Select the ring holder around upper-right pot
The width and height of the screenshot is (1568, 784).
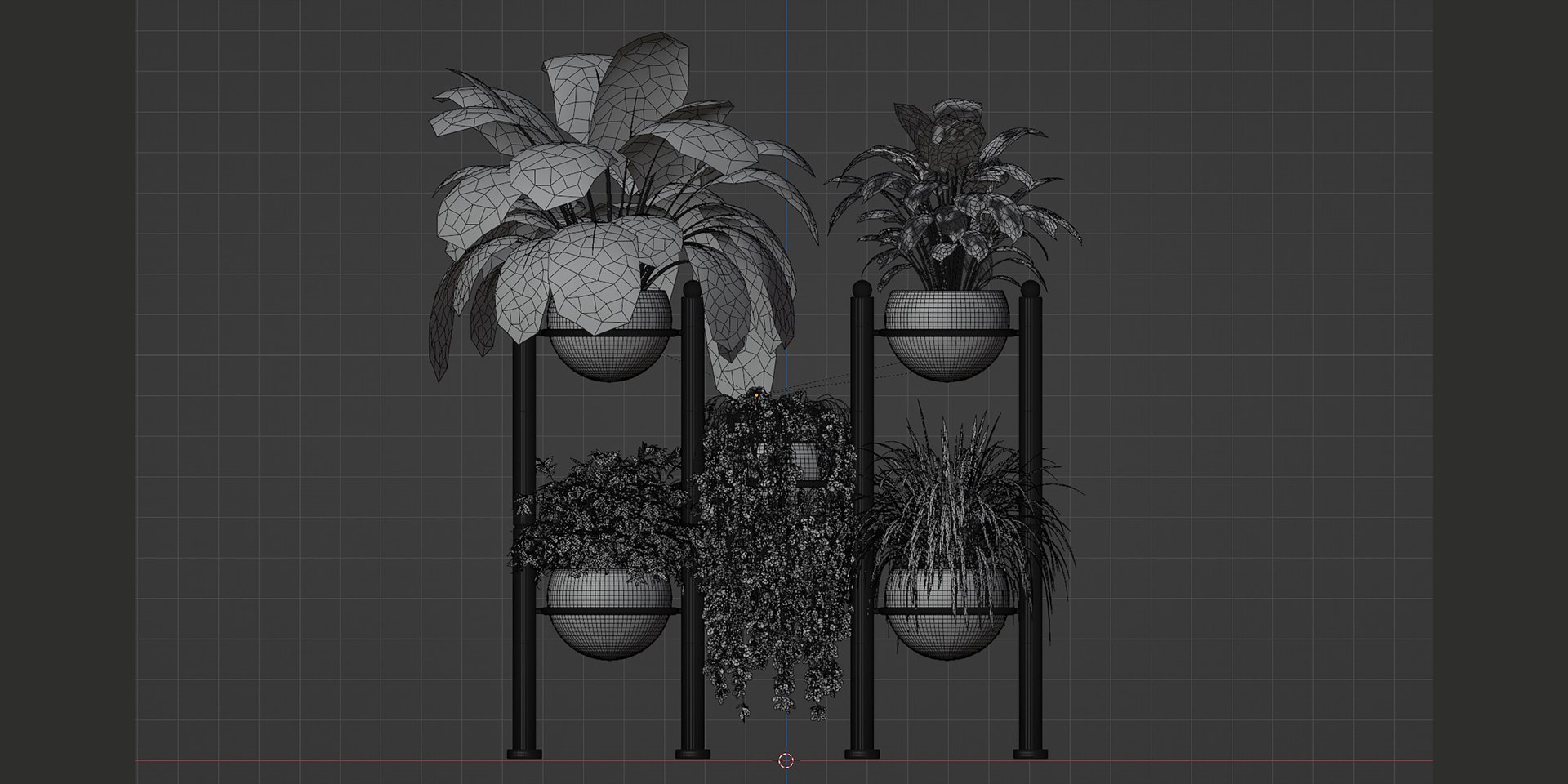tap(946, 332)
